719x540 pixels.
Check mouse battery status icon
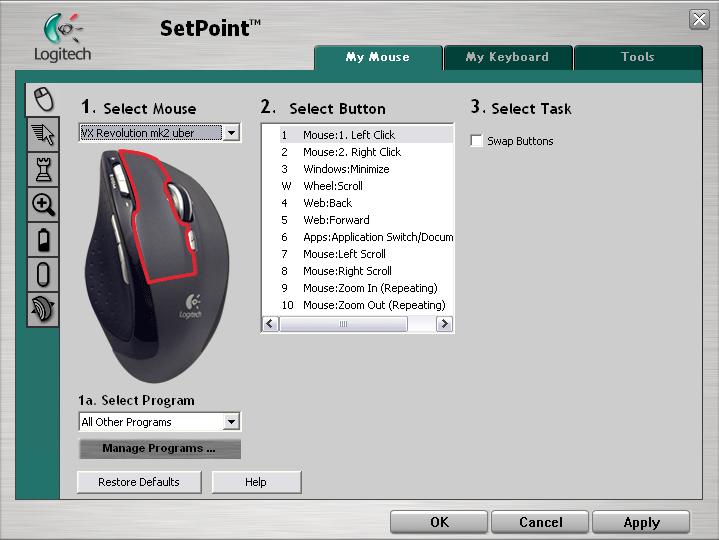point(43,240)
